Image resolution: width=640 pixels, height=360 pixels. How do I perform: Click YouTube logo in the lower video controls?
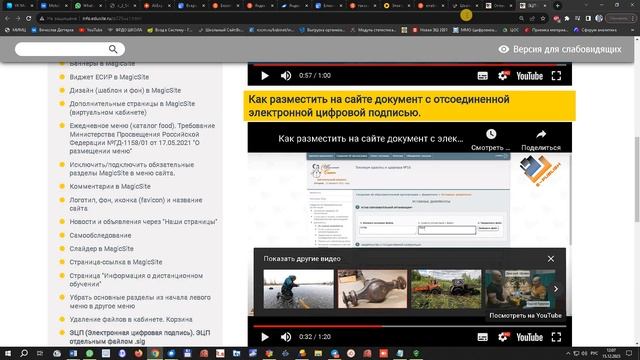click(529, 337)
